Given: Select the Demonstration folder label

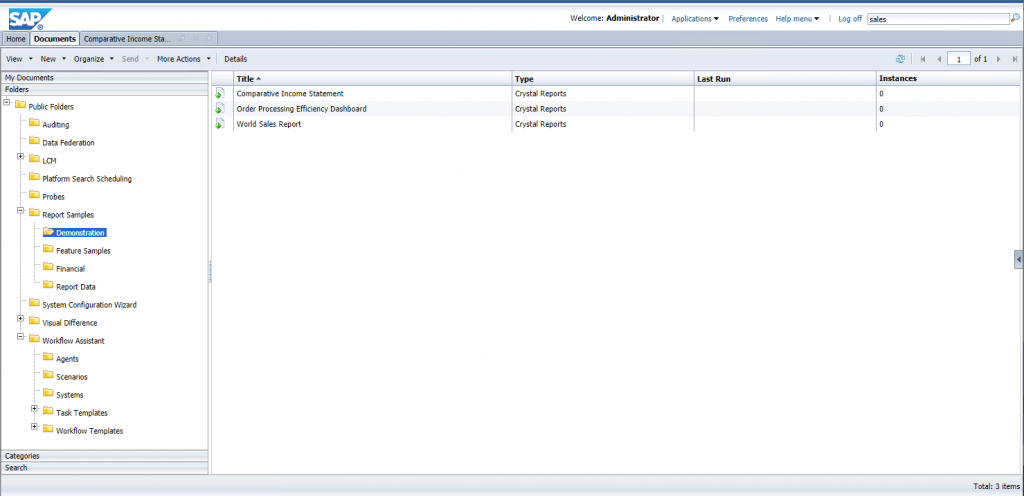Looking at the screenshot, I should click(81, 232).
